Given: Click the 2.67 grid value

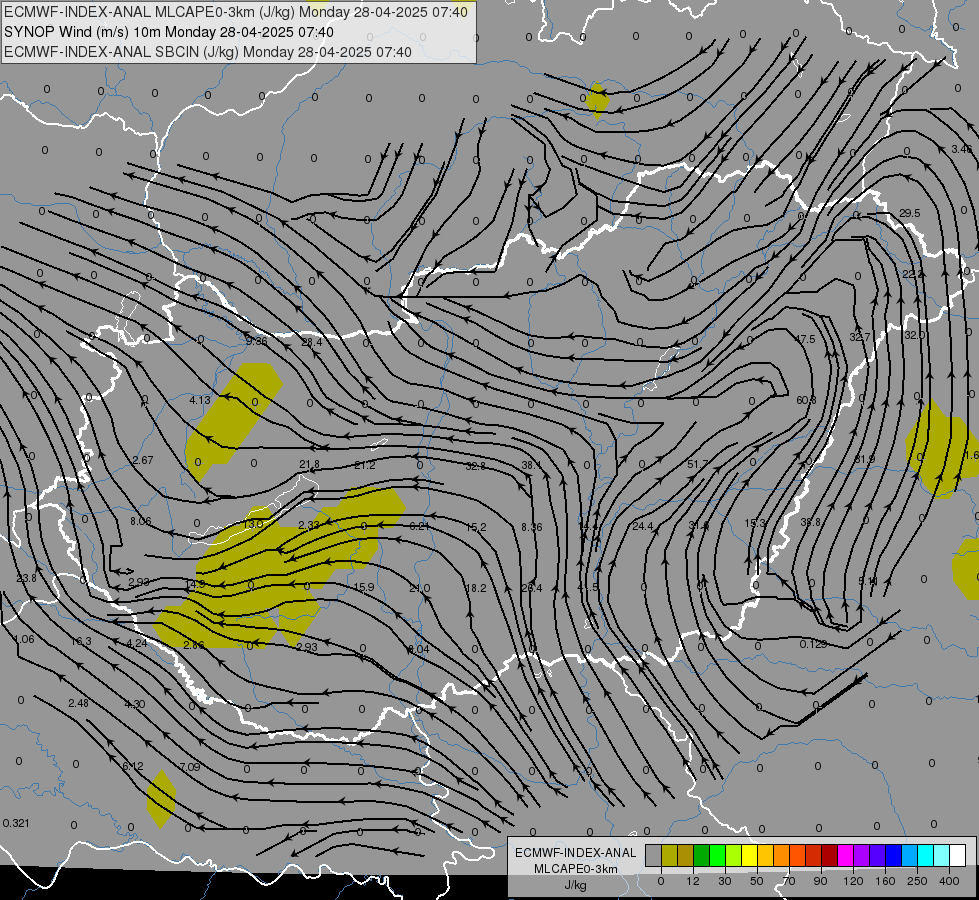Looking at the screenshot, I should pos(143,460).
